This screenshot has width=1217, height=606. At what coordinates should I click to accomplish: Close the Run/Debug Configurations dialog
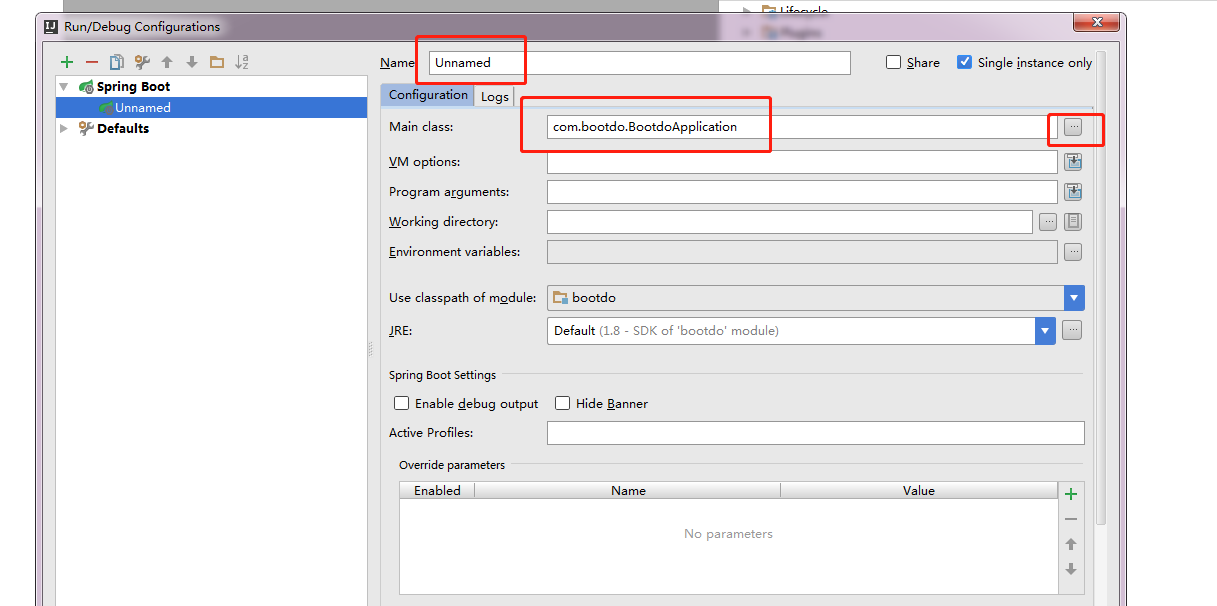1096,22
